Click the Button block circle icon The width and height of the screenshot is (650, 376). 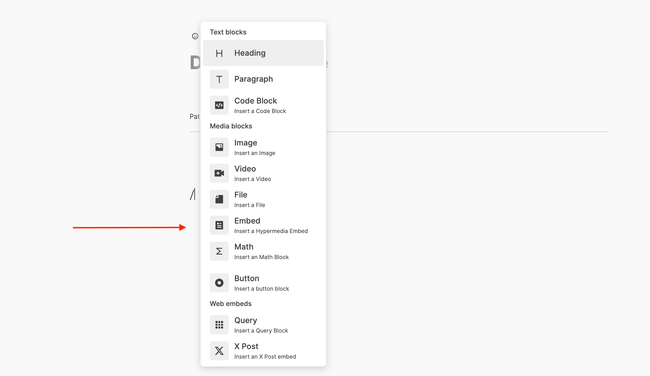219,283
